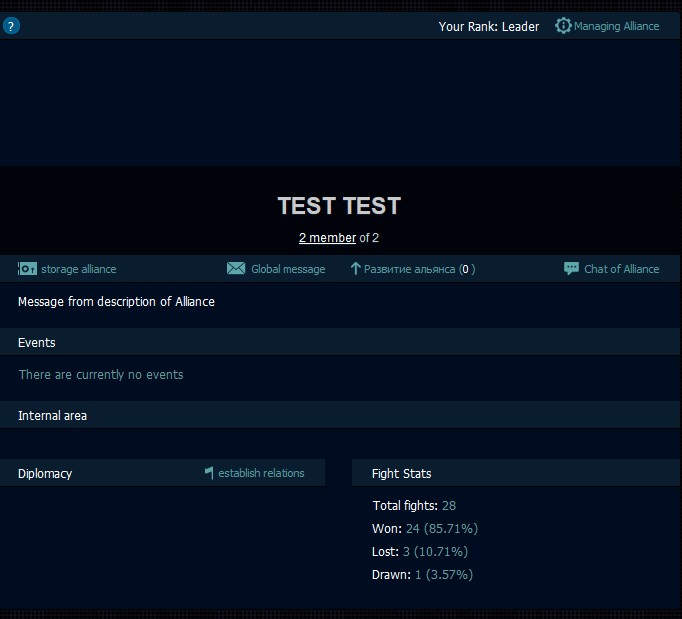The image size is (682, 619).
Task: Open the 2 member list link
Action: (x=327, y=238)
